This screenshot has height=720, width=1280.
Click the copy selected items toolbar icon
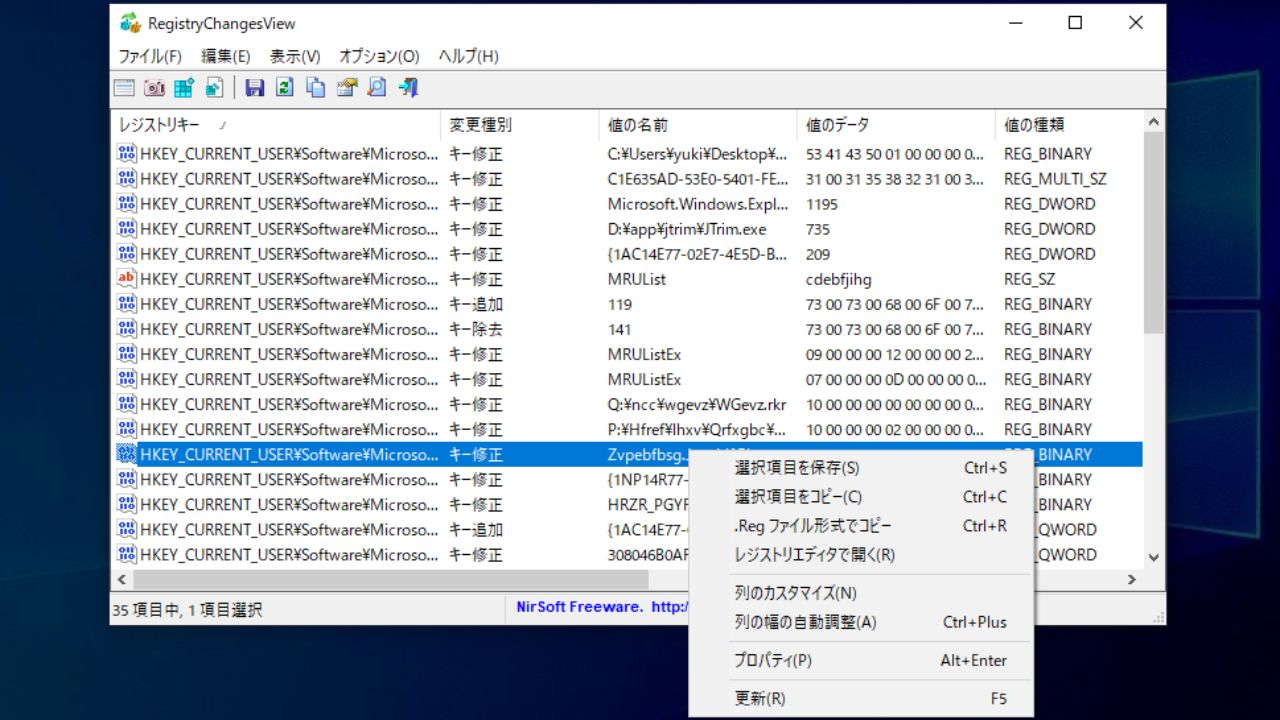point(316,88)
